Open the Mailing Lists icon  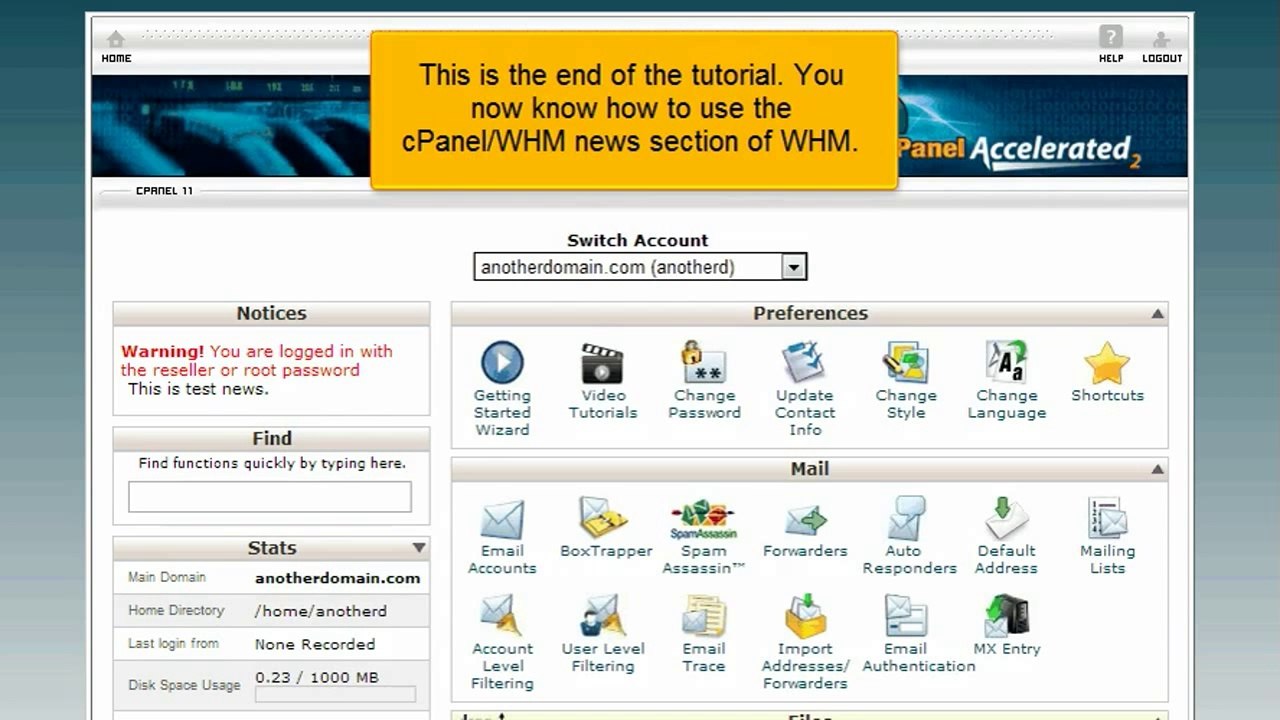point(1107,519)
